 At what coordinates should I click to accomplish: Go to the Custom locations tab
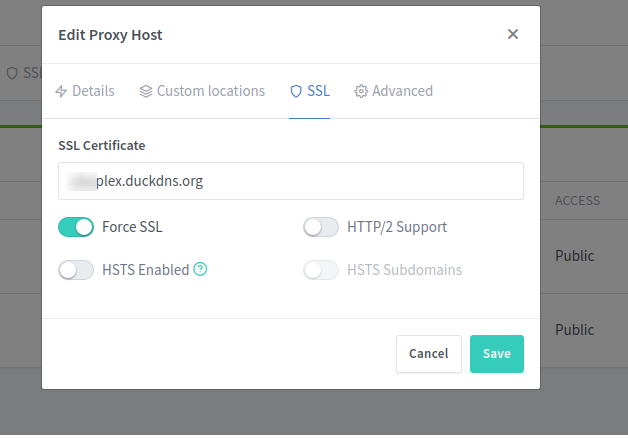pos(211,91)
